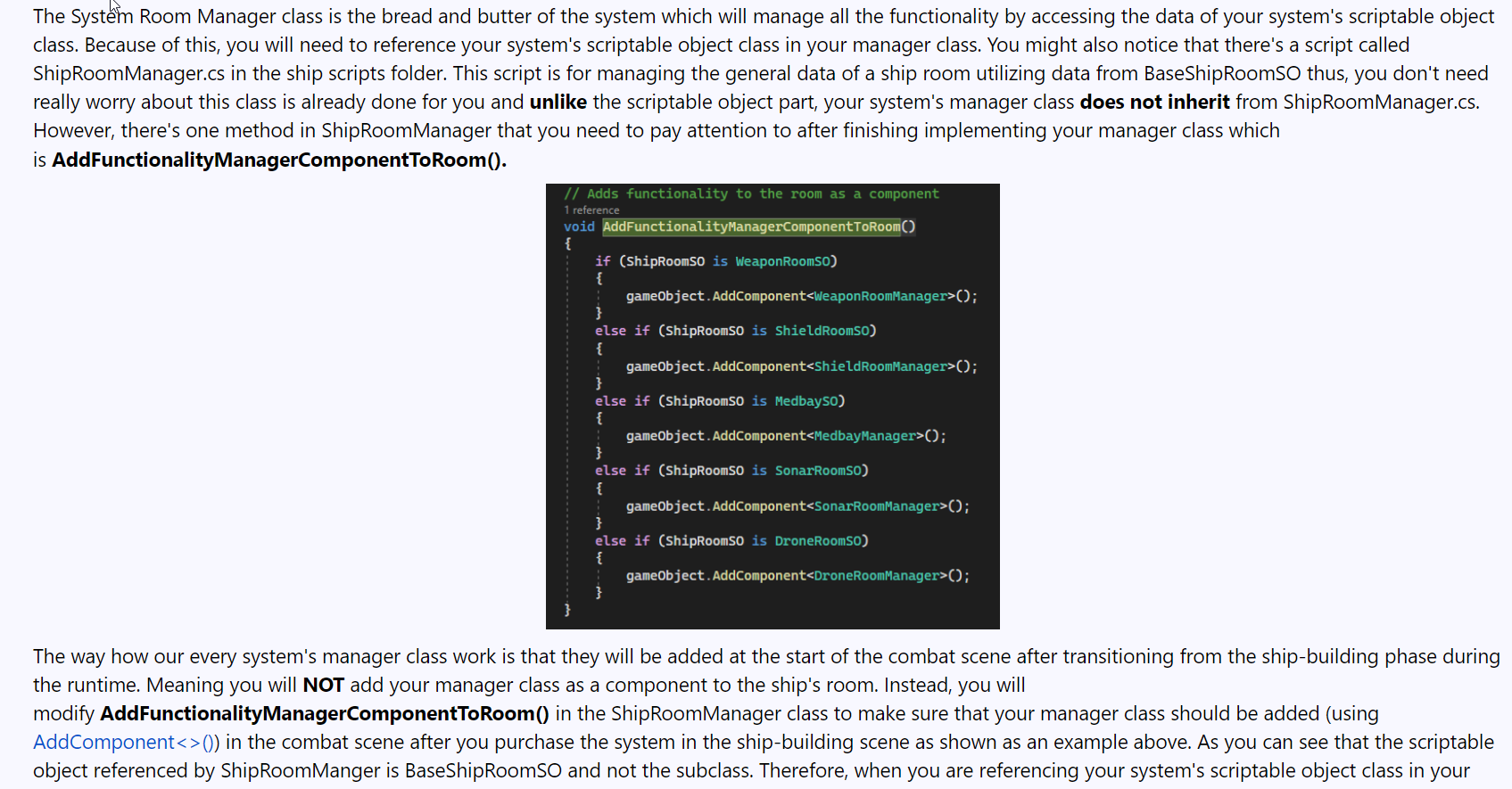This screenshot has height=789, width=1512.
Task: Click the bold 'AddFunctionalityManagerComponentToRoom()' in the lower paragraph
Action: [x=325, y=713]
